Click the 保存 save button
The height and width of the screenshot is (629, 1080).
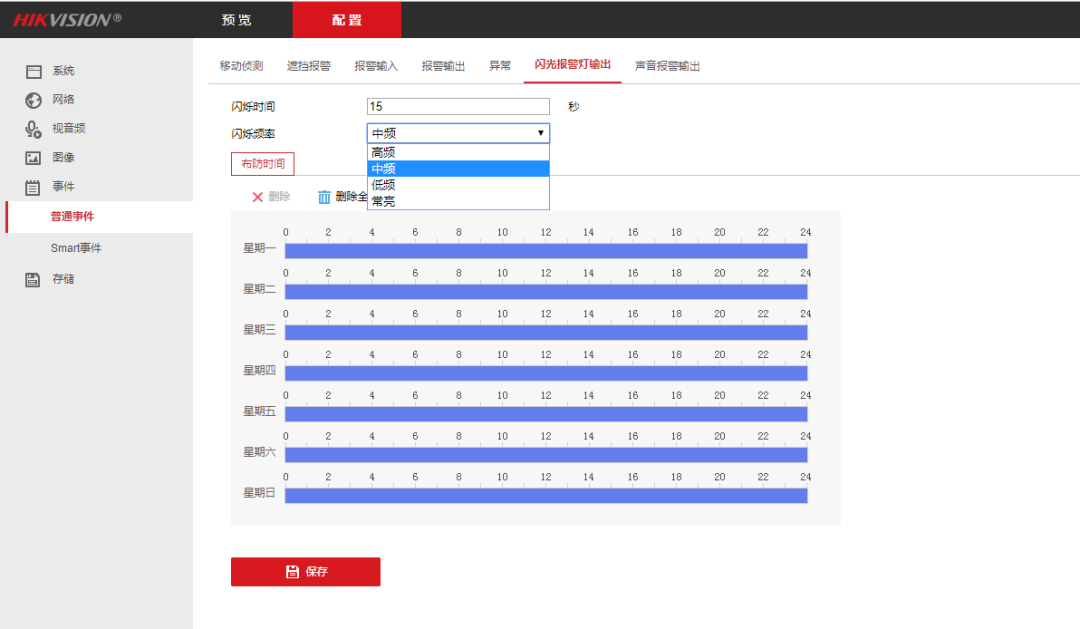click(x=305, y=571)
